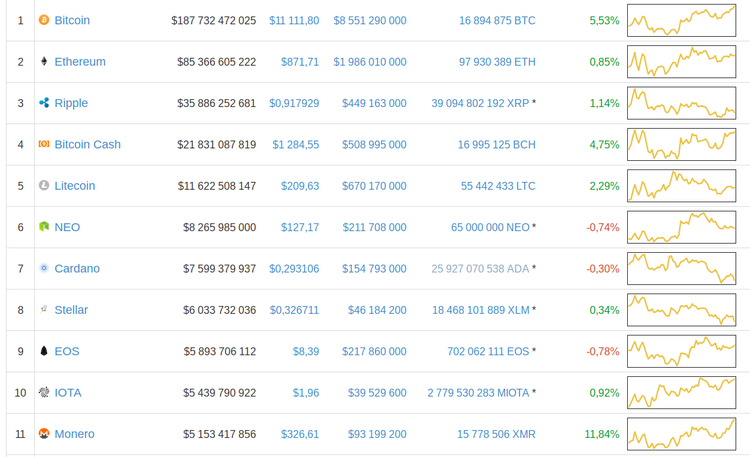This screenshot has width=750, height=457.
Task: Open the Bitcoin coin page link
Action: [x=72, y=21]
